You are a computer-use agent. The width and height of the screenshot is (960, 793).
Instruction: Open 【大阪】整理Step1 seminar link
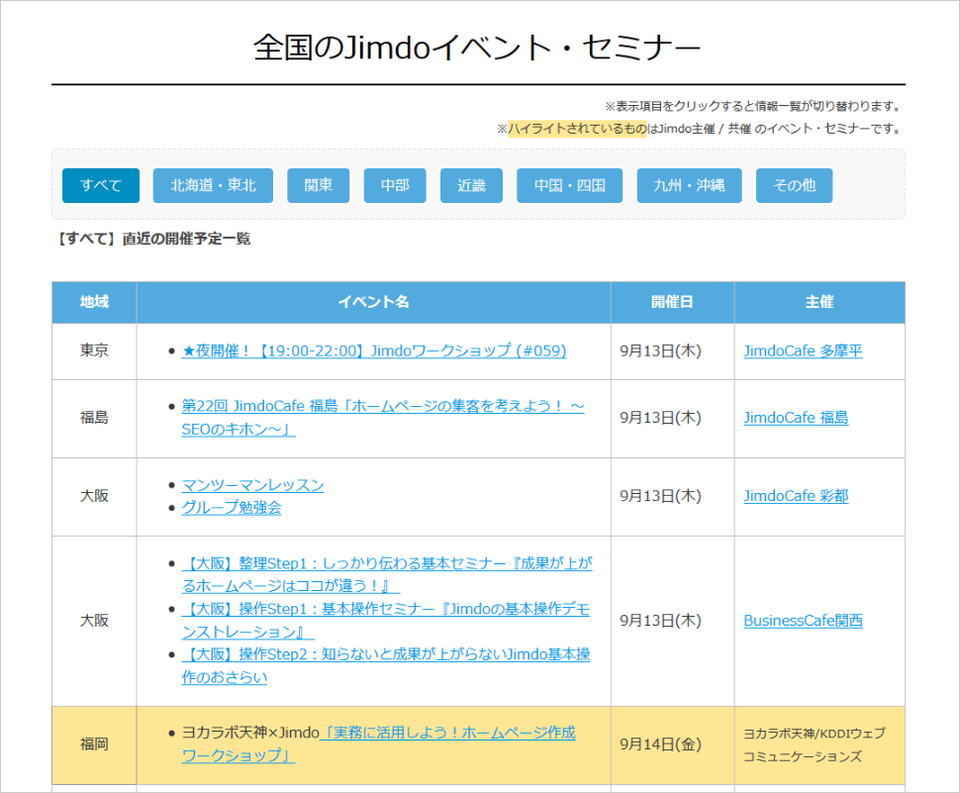tap(387, 574)
